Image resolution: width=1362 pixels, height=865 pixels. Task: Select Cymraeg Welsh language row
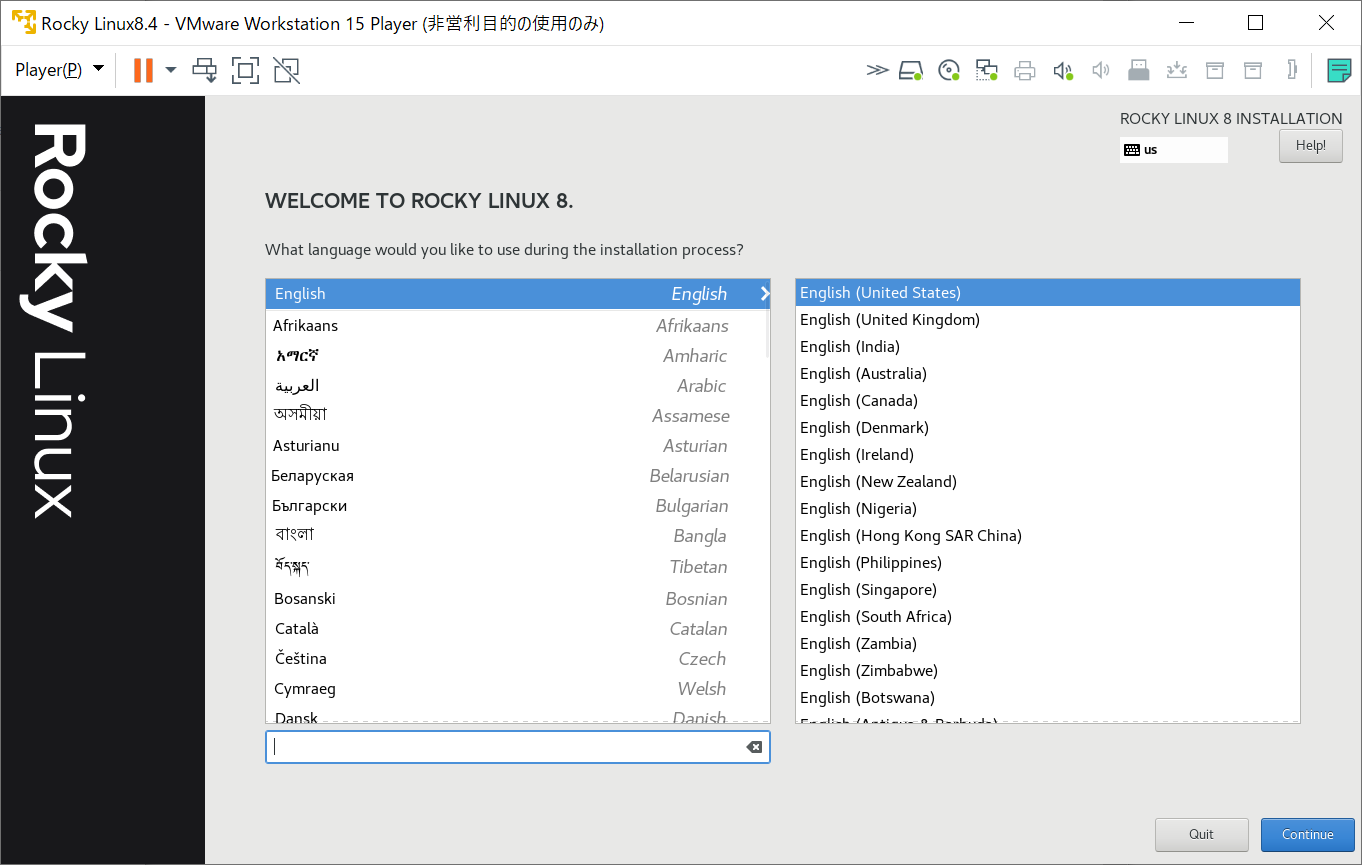pos(518,689)
